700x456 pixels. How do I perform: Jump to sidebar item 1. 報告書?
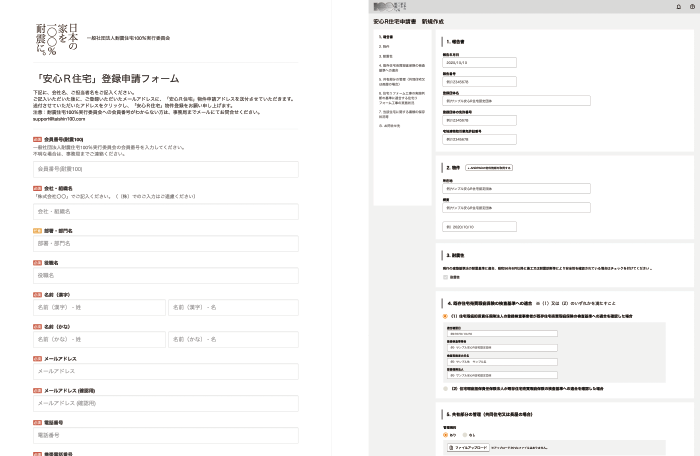click(388, 36)
